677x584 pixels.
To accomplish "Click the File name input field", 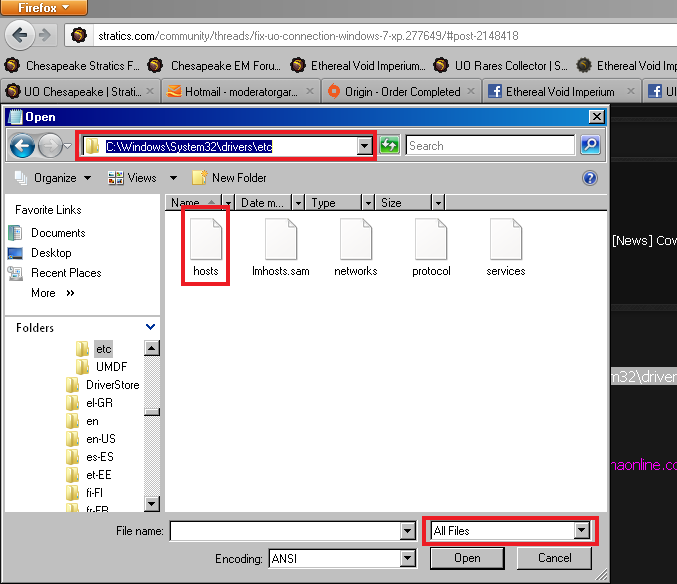I will click(x=286, y=531).
